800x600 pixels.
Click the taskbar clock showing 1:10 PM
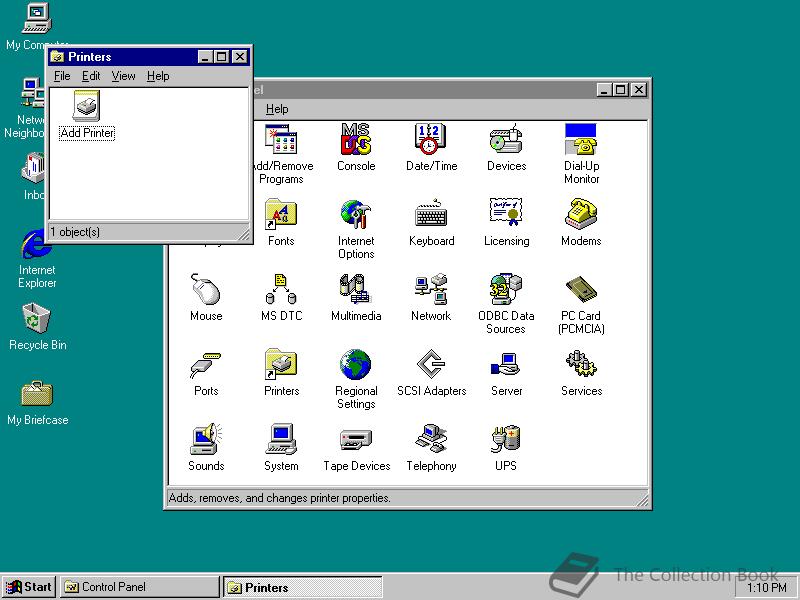[766, 588]
